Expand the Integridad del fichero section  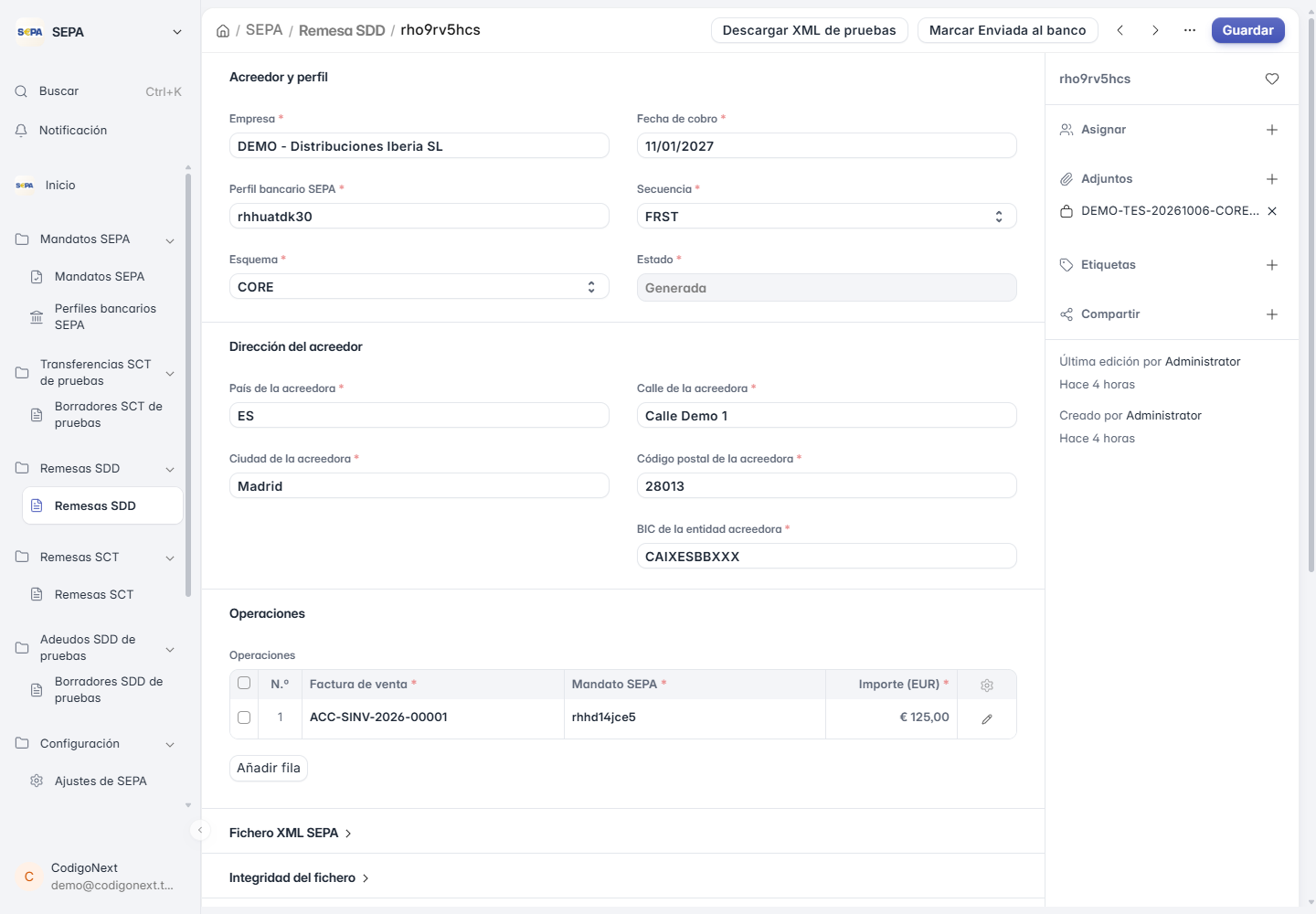[x=299, y=877]
